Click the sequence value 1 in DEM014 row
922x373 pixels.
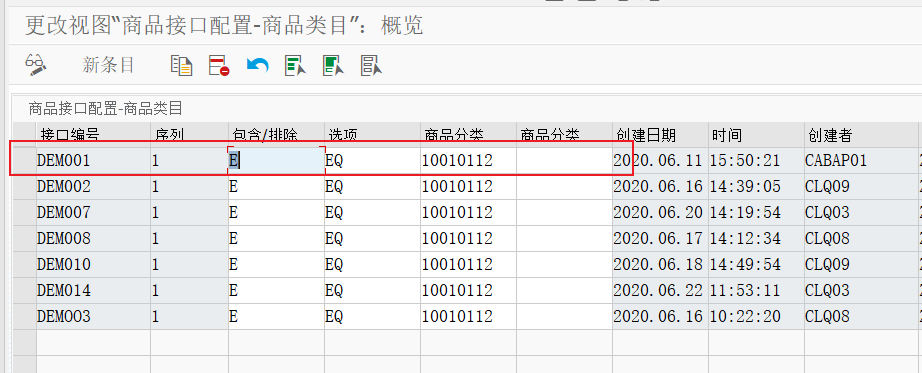(x=189, y=290)
